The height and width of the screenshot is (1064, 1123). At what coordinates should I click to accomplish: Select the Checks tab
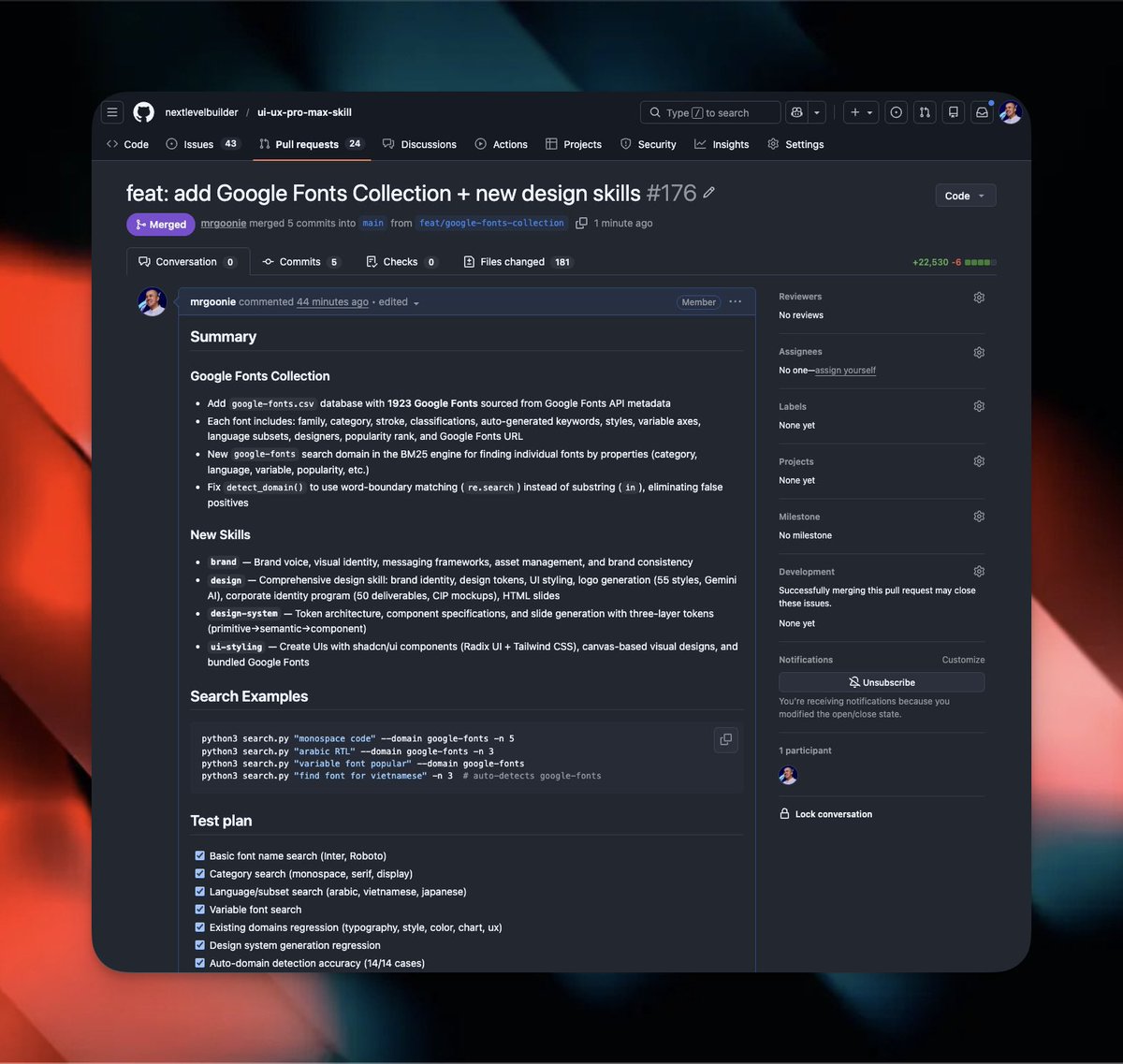[401, 262]
